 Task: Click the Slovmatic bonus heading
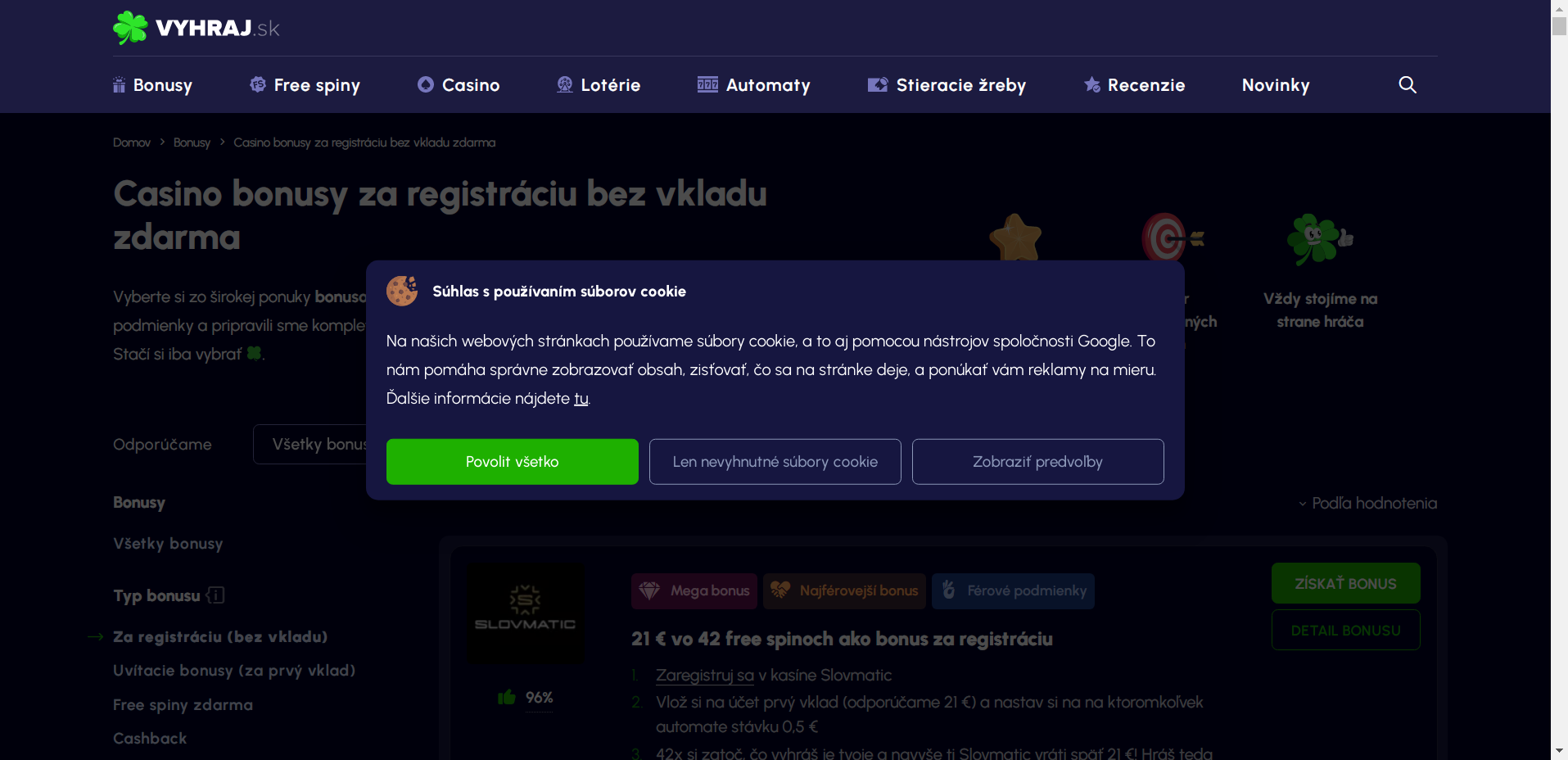coord(842,639)
